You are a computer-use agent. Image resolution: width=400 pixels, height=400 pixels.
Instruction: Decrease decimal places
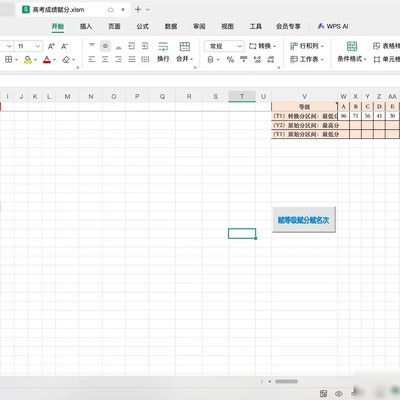tap(271, 59)
